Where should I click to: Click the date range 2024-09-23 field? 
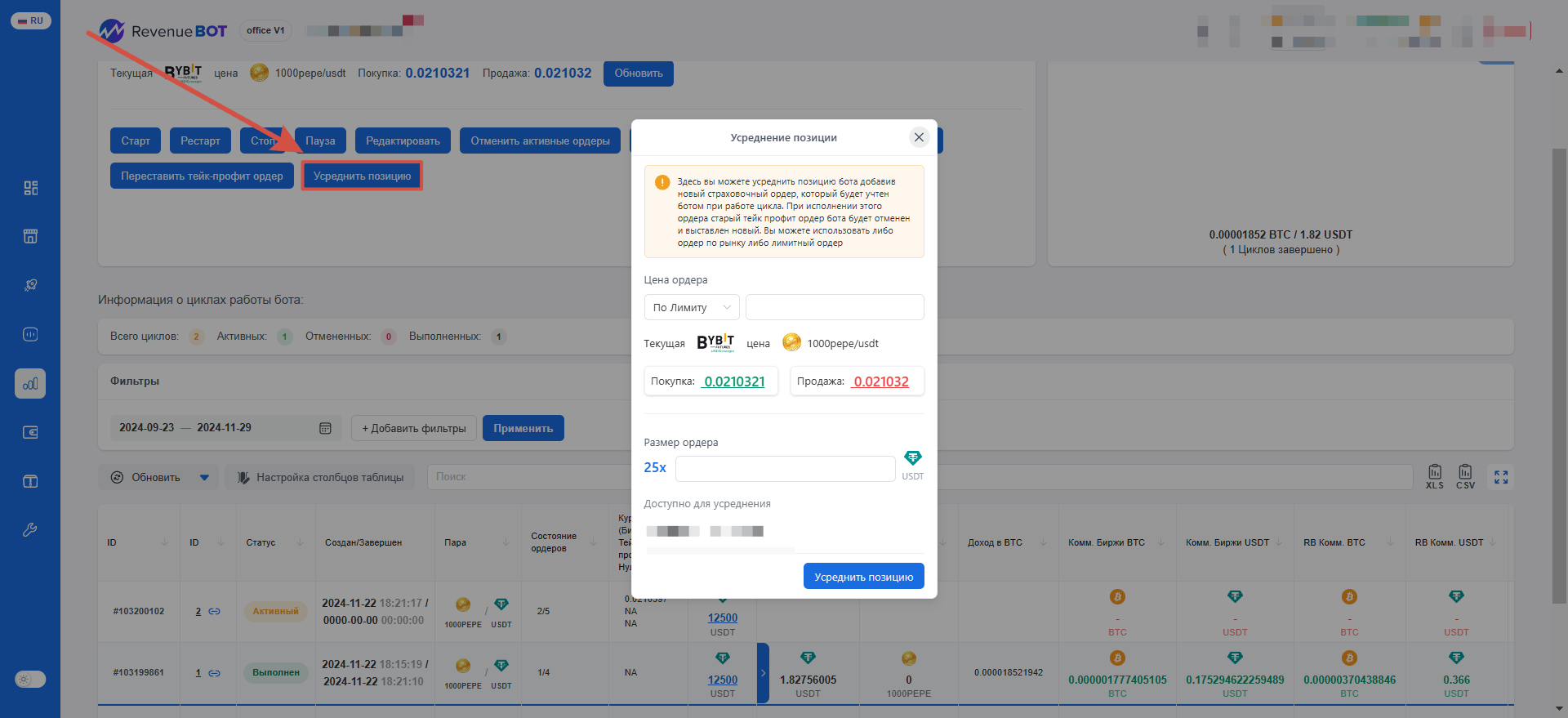click(x=146, y=427)
